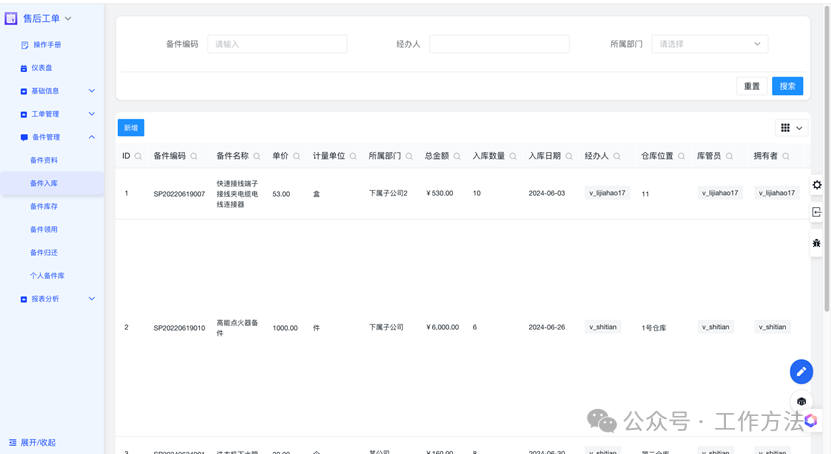Click the logout arrow icon on right edge
831x454 pixels.
[x=817, y=212]
